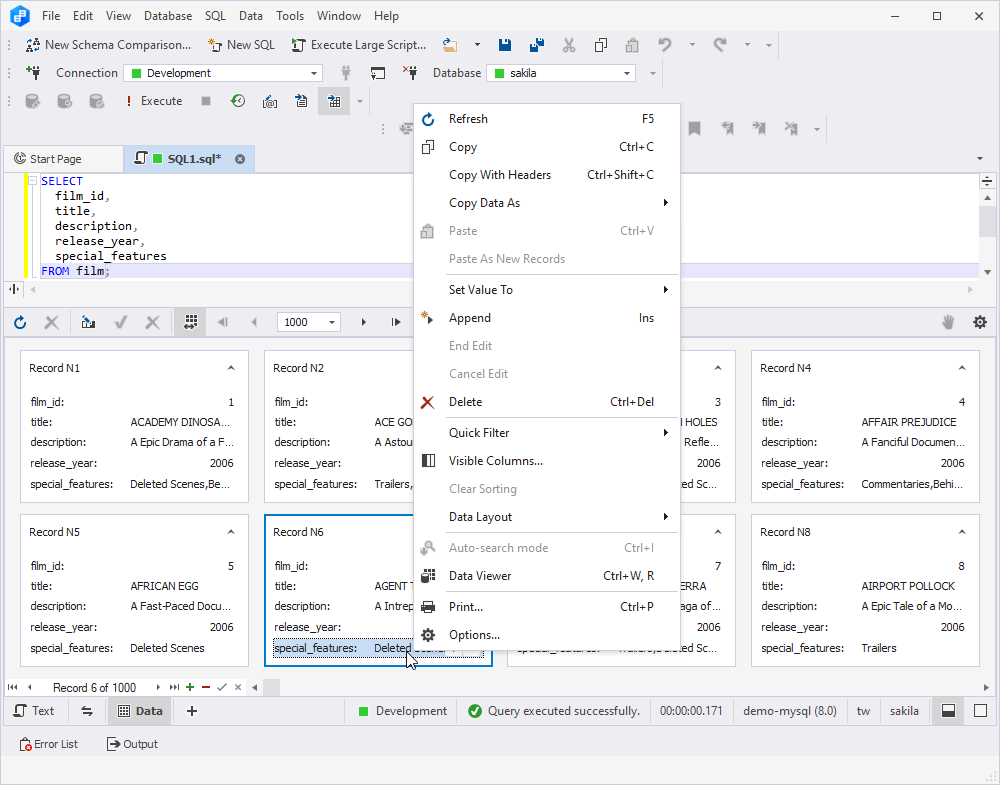This screenshot has height=785, width=1000.
Task: Open Output panel
Action: pyautogui.click(x=132, y=744)
